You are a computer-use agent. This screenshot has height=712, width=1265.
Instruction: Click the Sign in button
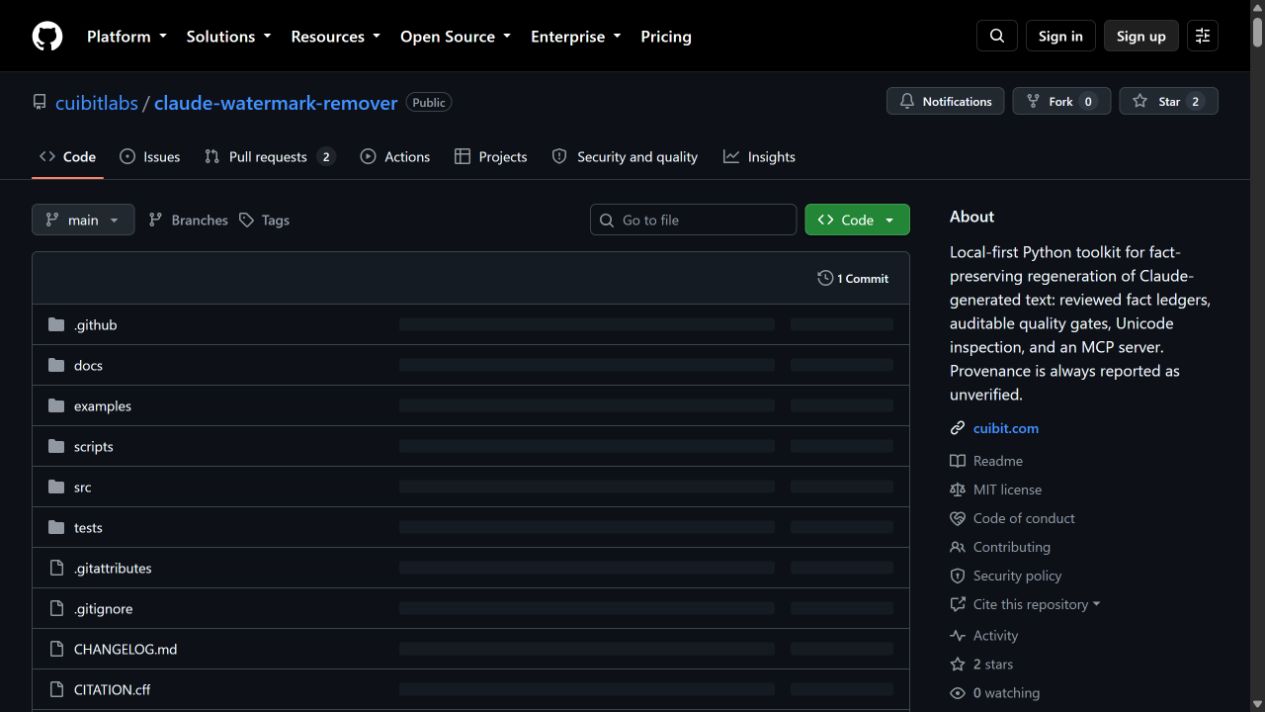[x=1060, y=36]
